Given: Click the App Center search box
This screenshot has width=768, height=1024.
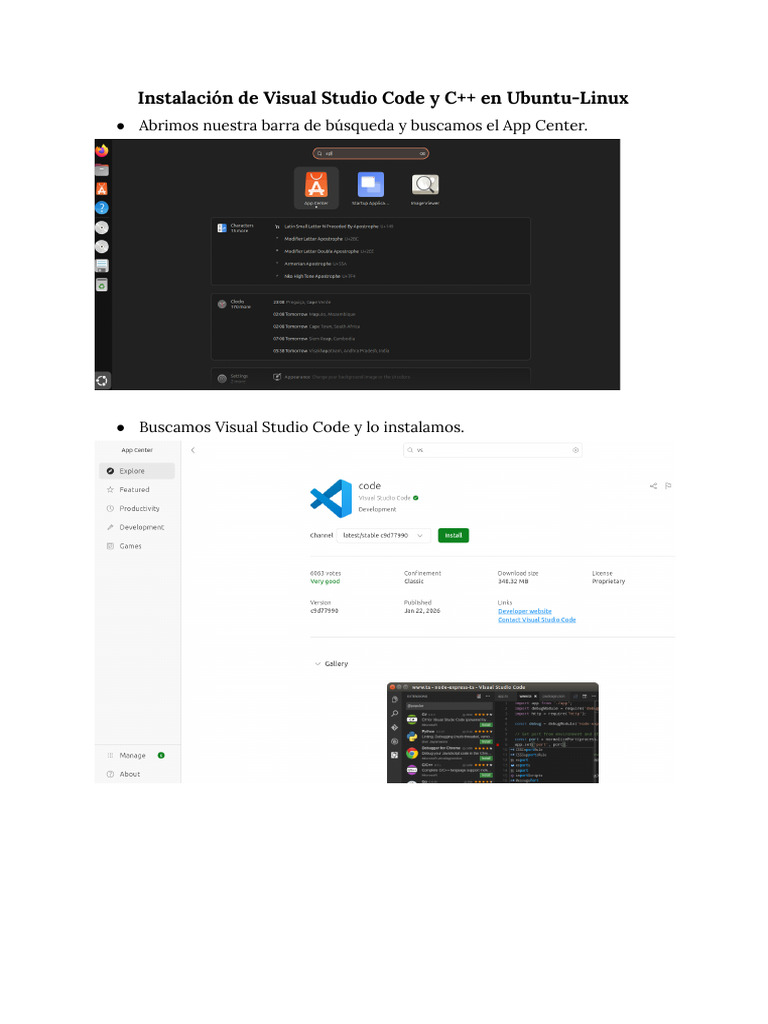Looking at the screenshot, I should pos(492,450).
